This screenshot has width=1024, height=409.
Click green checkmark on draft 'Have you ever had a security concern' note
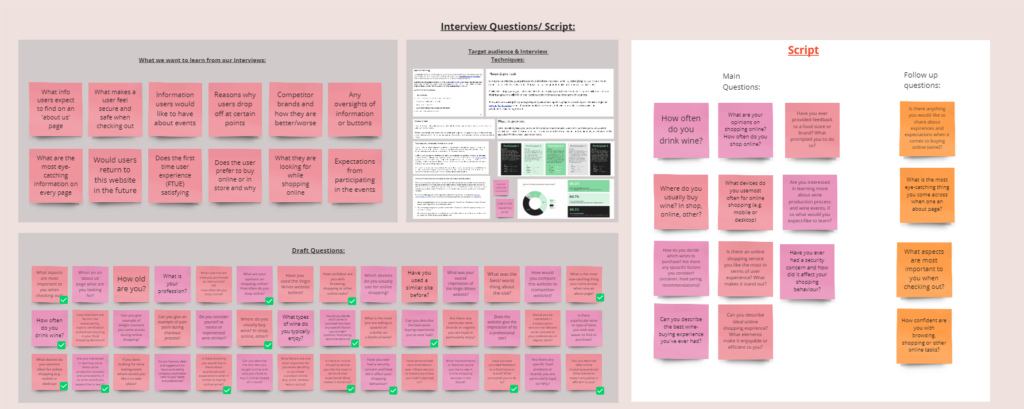393,391
